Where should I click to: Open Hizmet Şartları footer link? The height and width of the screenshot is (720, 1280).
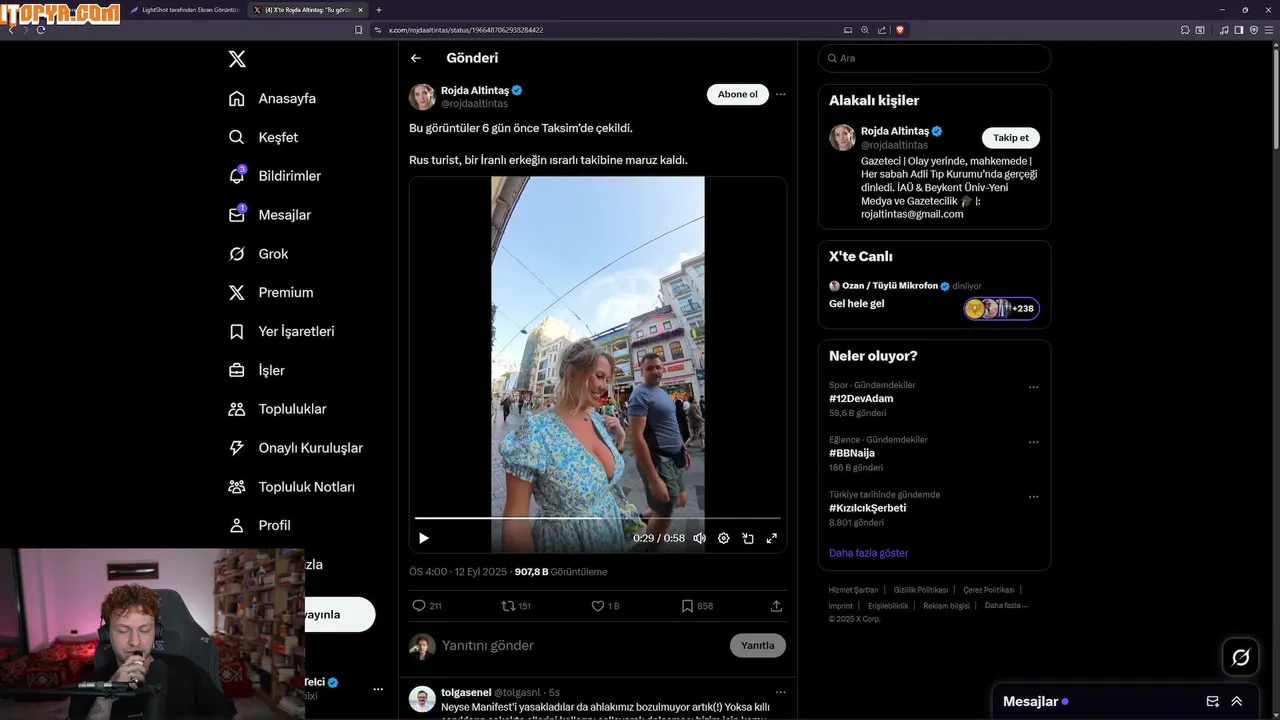click(853, 590)
